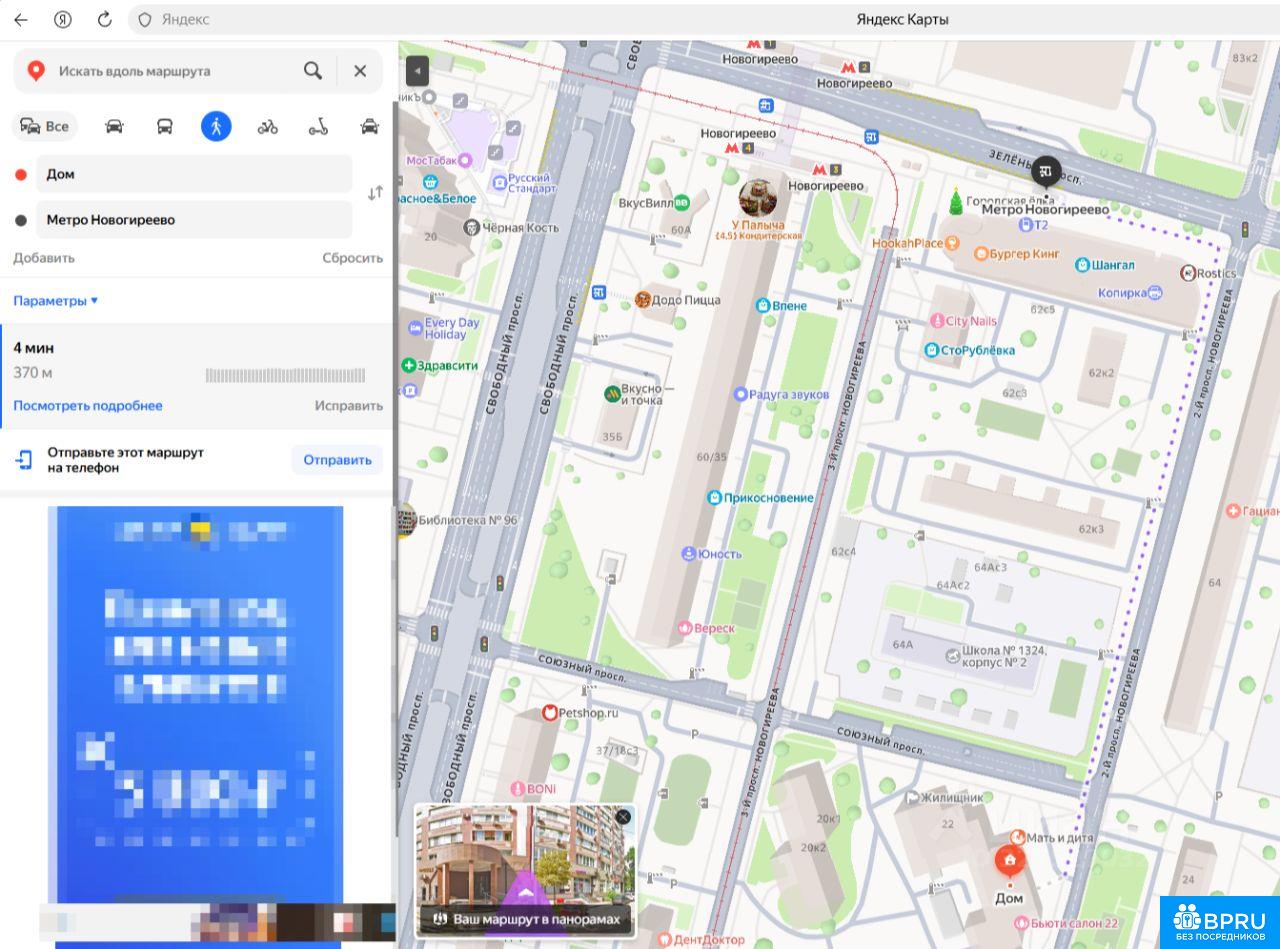Open the ДентДоктор clinic icon
Screen dimensions: 1280x949
click(664, 940)
